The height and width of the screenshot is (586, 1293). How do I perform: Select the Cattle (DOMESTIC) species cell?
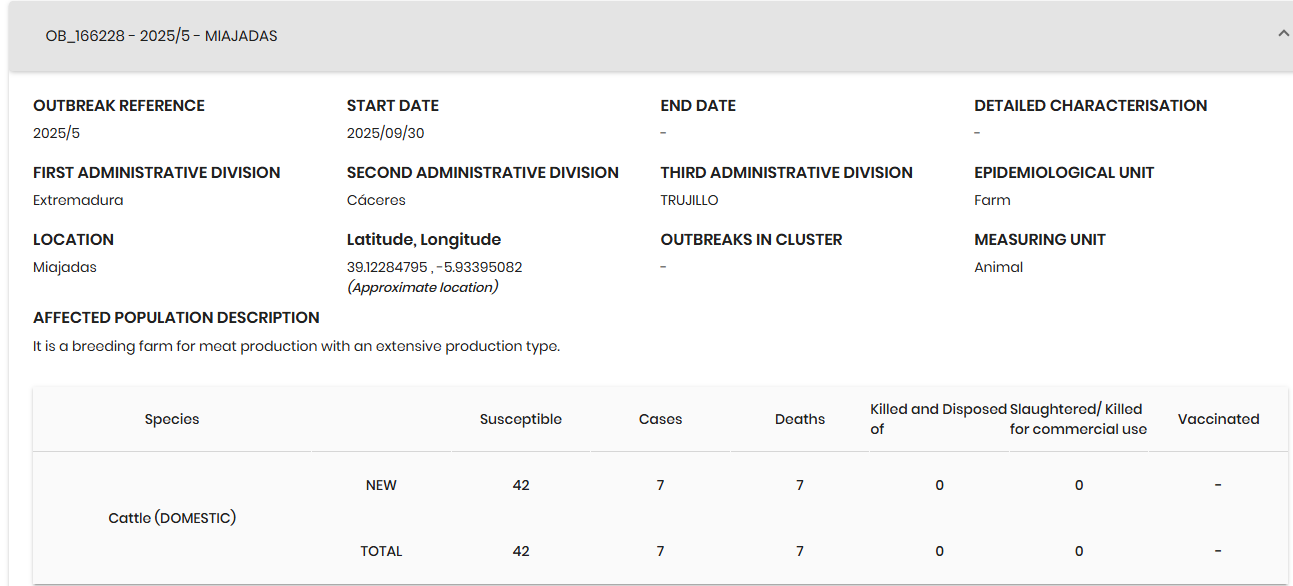(x=172, y=518)
